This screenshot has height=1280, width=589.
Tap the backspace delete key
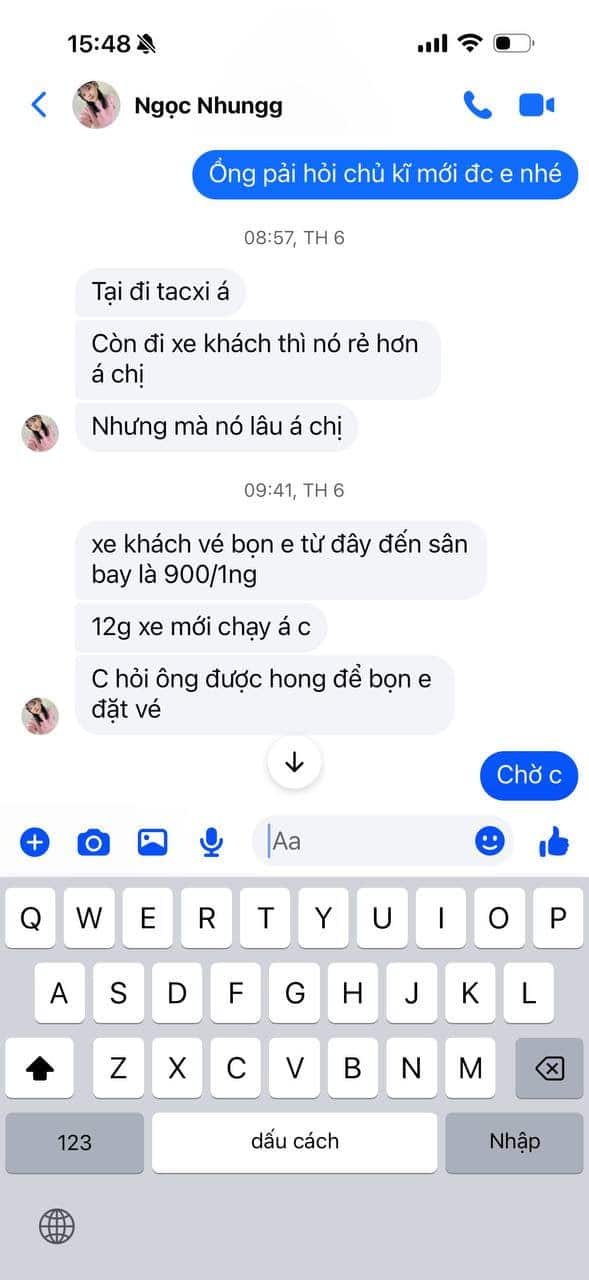point(549,1068)
